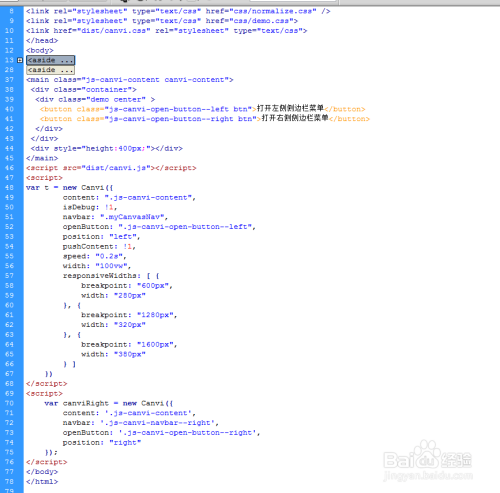500x493 pixels.
Task: Click the responsiveWidths property line
Action: pyautogui.click(x=111, y=276)
